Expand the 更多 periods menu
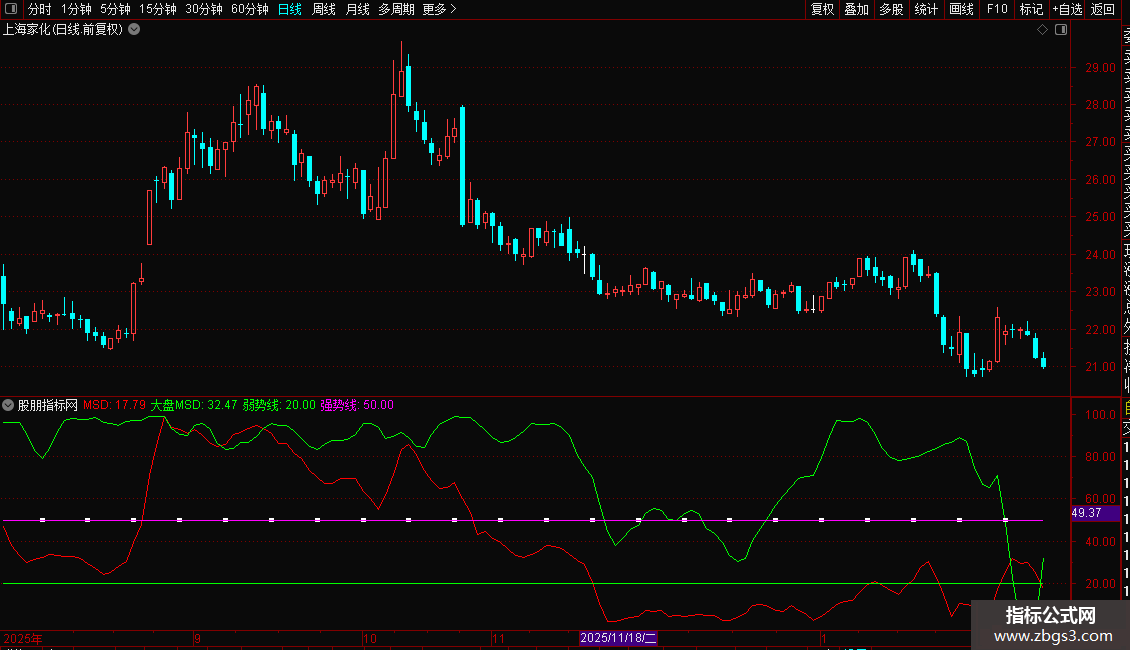 (439, 9)
